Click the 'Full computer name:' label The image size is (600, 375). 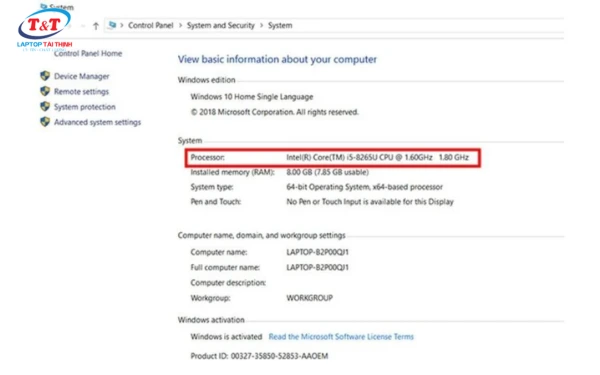(x=225, y=267)
